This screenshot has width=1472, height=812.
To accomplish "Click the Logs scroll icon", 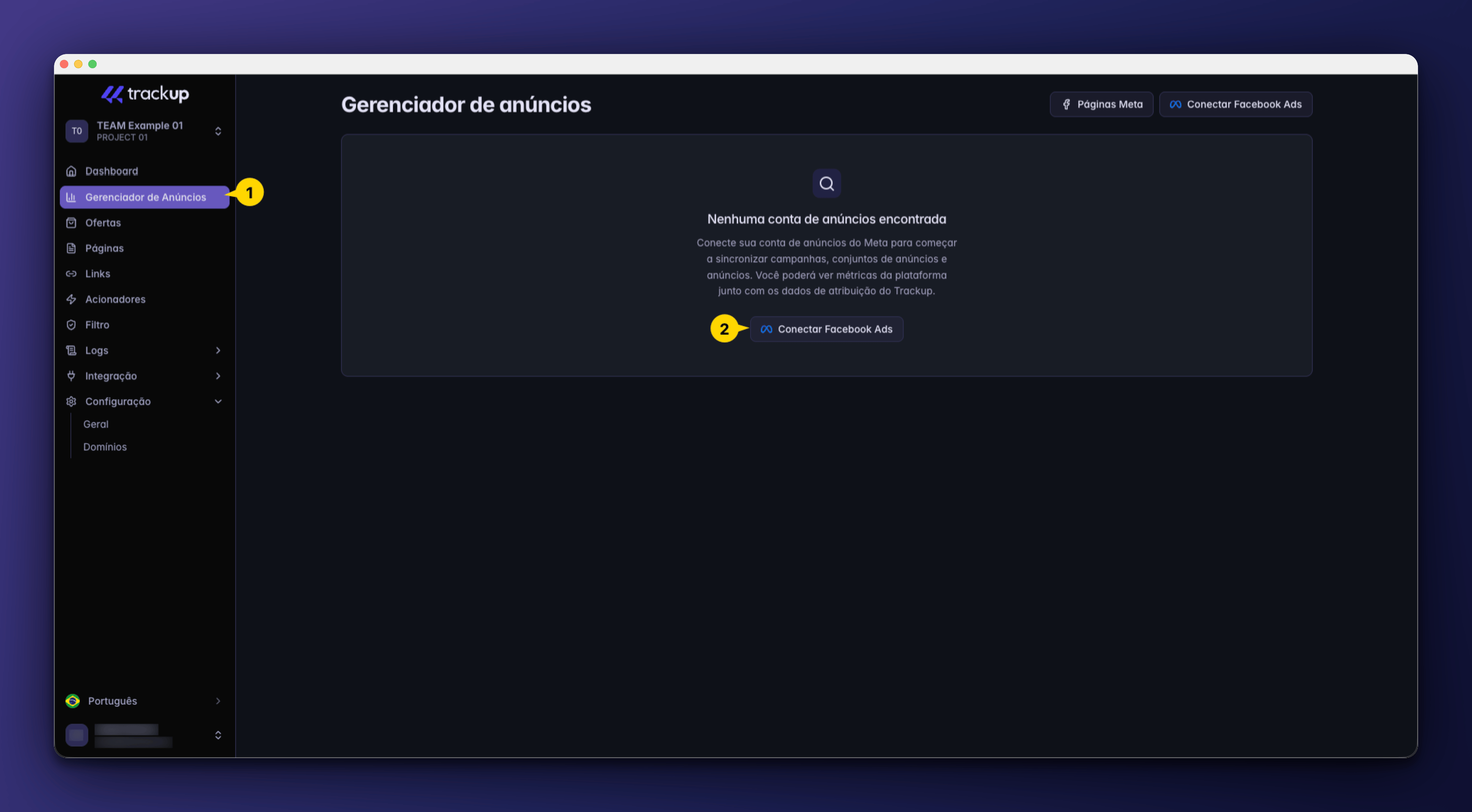I will coord(71,350).
